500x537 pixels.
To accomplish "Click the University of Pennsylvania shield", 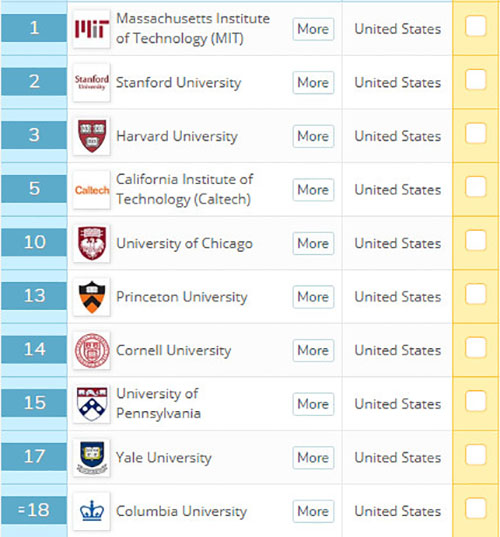I will [x=91, y=404].
